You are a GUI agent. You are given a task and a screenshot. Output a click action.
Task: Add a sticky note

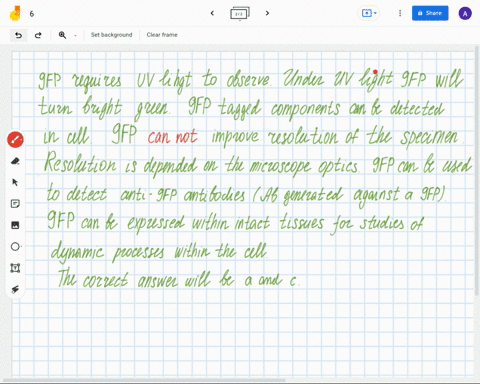(x=15, y=204)
